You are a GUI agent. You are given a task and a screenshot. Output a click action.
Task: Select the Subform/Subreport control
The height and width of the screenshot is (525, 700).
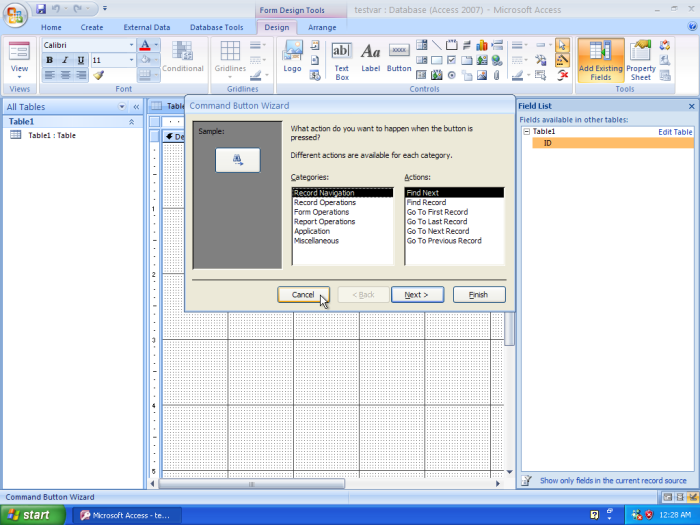coord(421,75)
